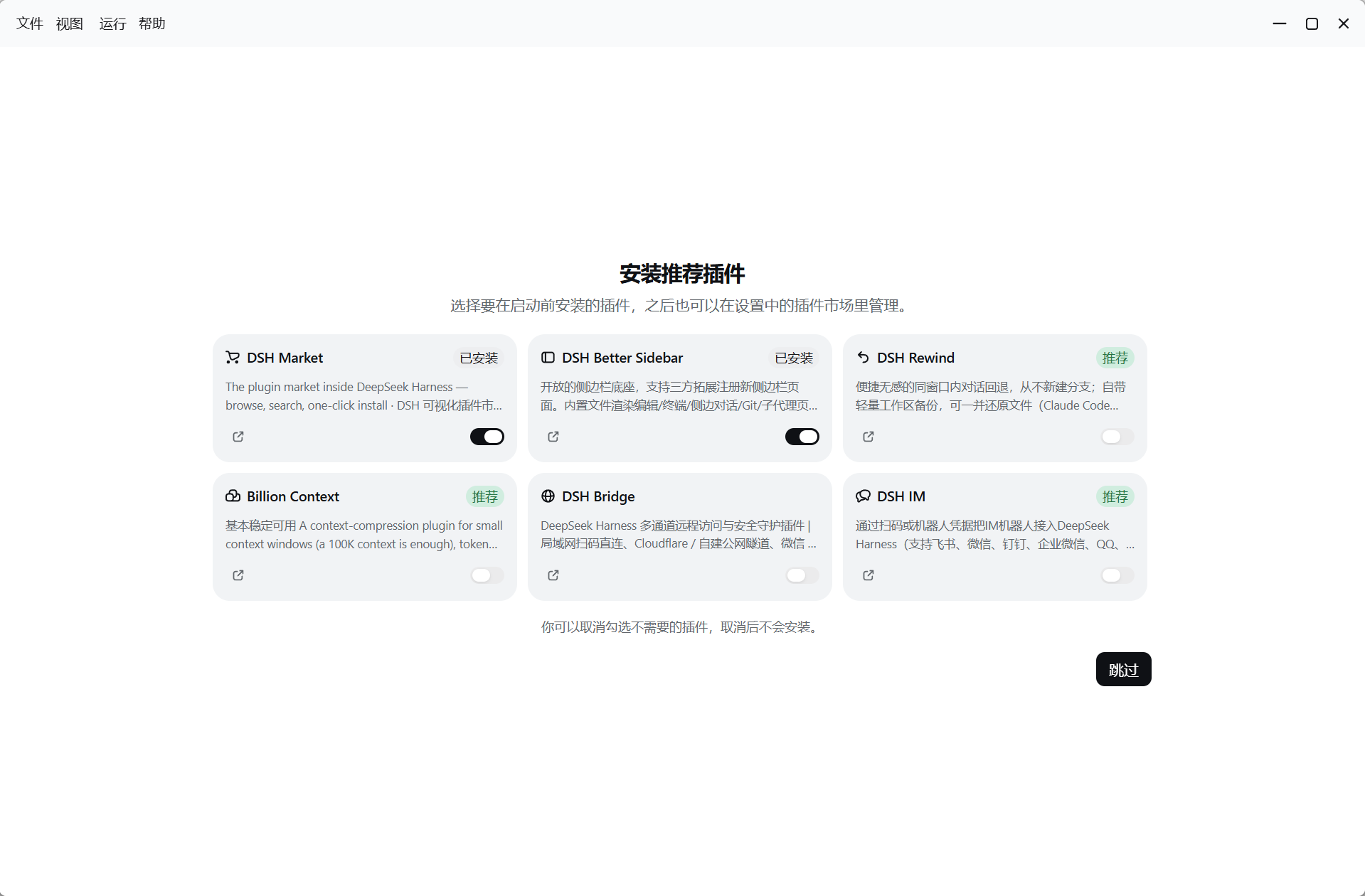Open DSH Market external link icon
The height and width of the screenshot is (896, 1365).
(238, 437)
